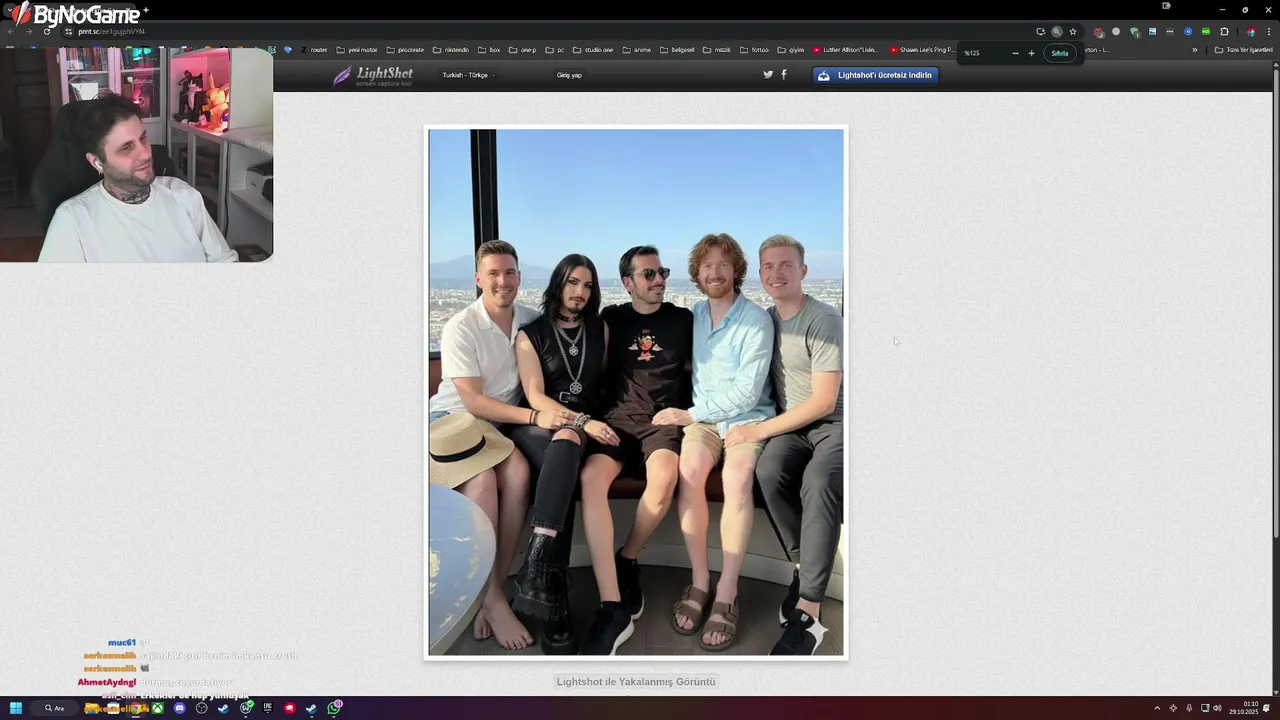
Task: Click the taskbar volume icon
Action: [x=1217, y=708]
